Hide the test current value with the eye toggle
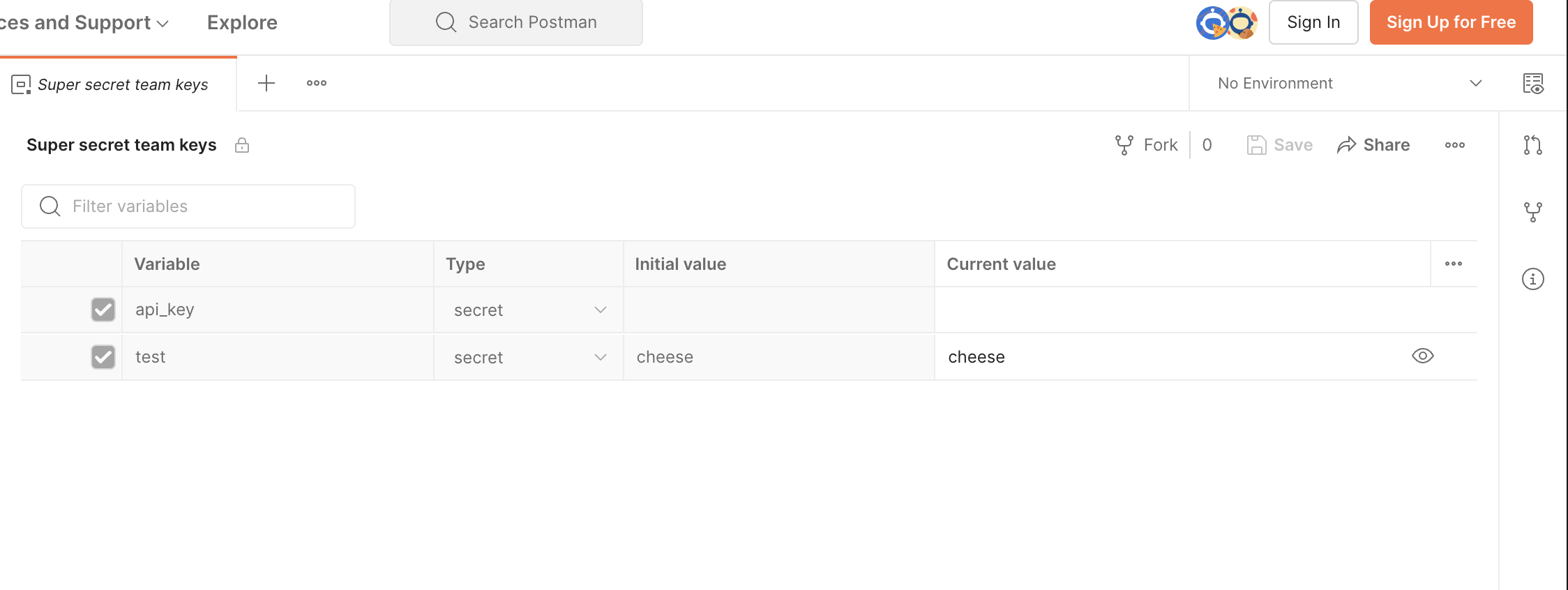The height and width of the screenshot is (590, 1568). pos(1423,356)
